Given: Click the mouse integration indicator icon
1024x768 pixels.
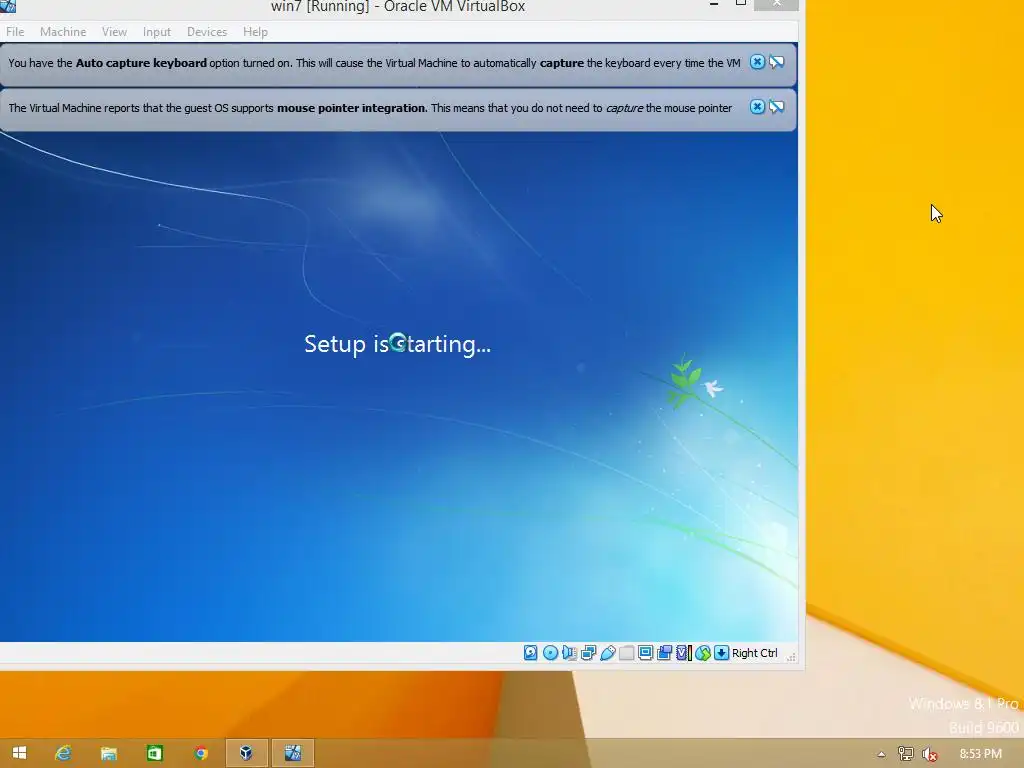Looking at the screenshot, I should point(703,652).
